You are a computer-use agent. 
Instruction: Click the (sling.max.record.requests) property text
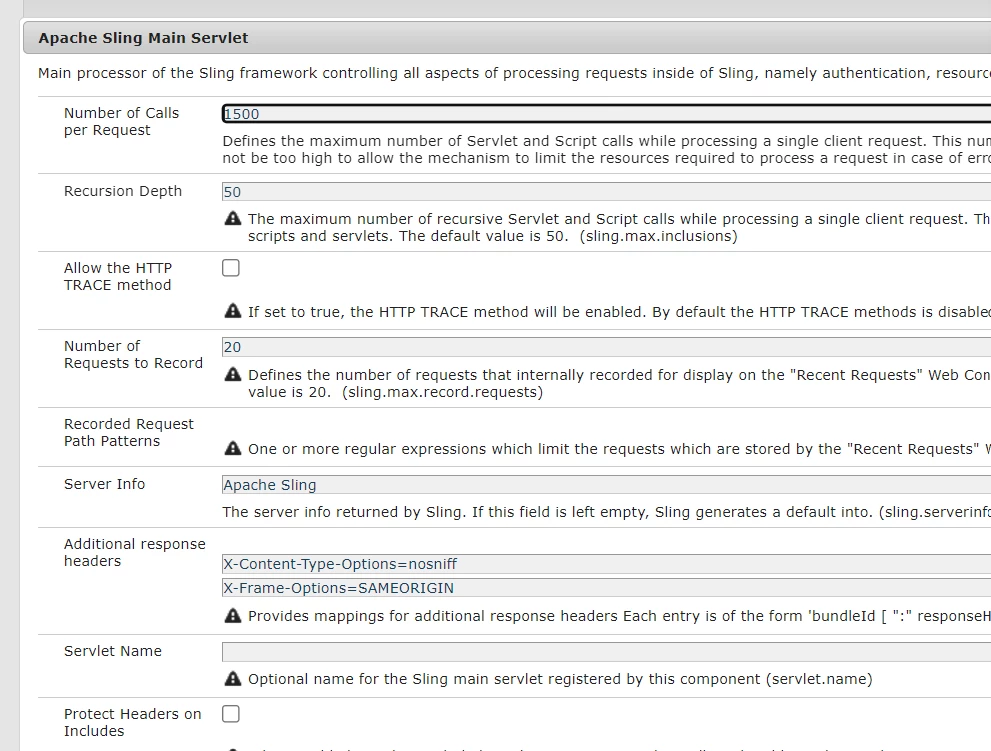442,392
